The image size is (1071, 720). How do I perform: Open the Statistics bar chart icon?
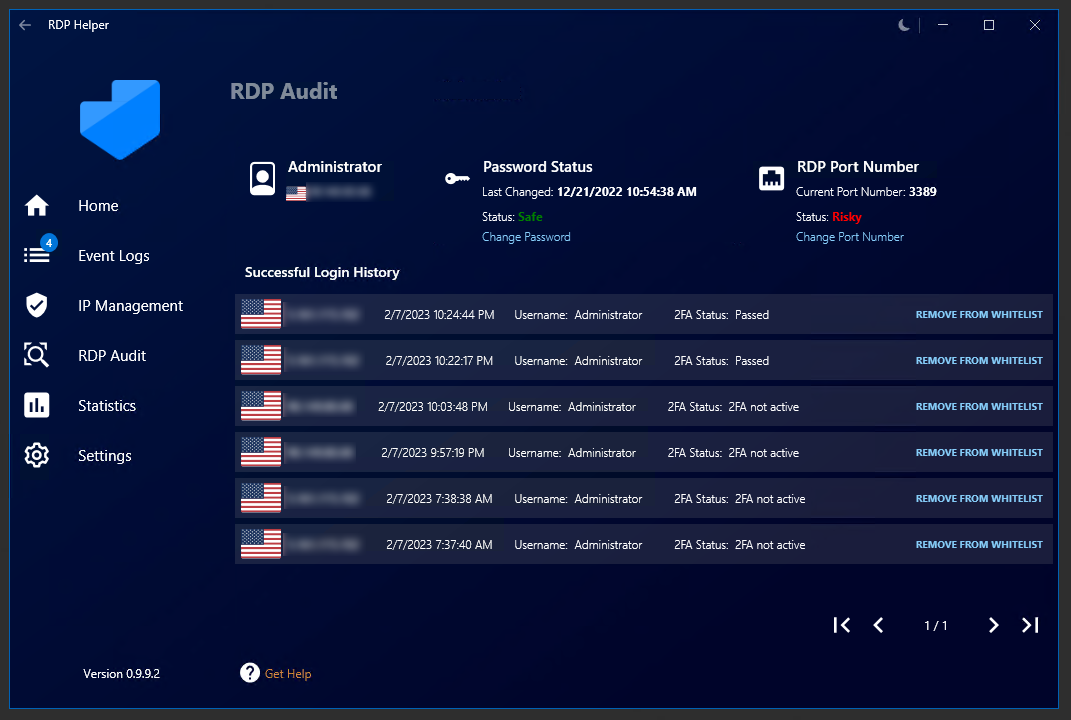37,406
